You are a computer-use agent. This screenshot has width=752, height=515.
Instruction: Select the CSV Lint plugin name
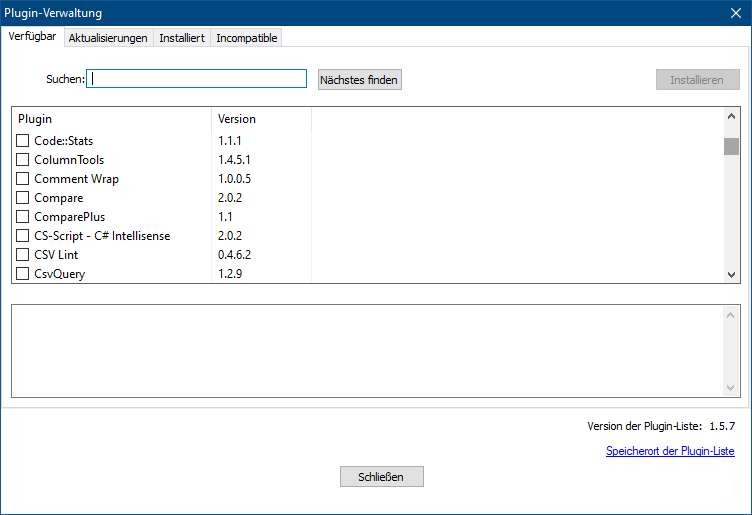[56, 255]
